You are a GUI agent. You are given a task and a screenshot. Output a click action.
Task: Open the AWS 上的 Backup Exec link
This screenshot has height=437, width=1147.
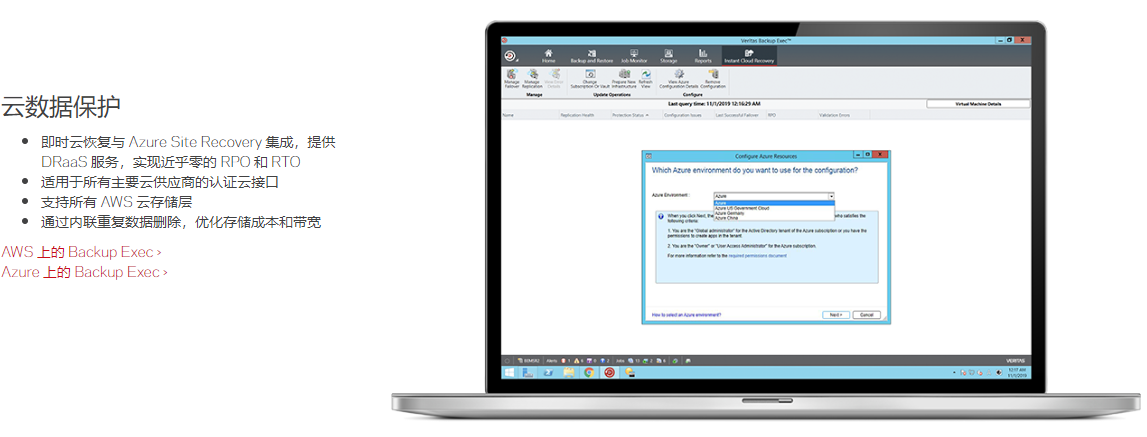point(81,252)
